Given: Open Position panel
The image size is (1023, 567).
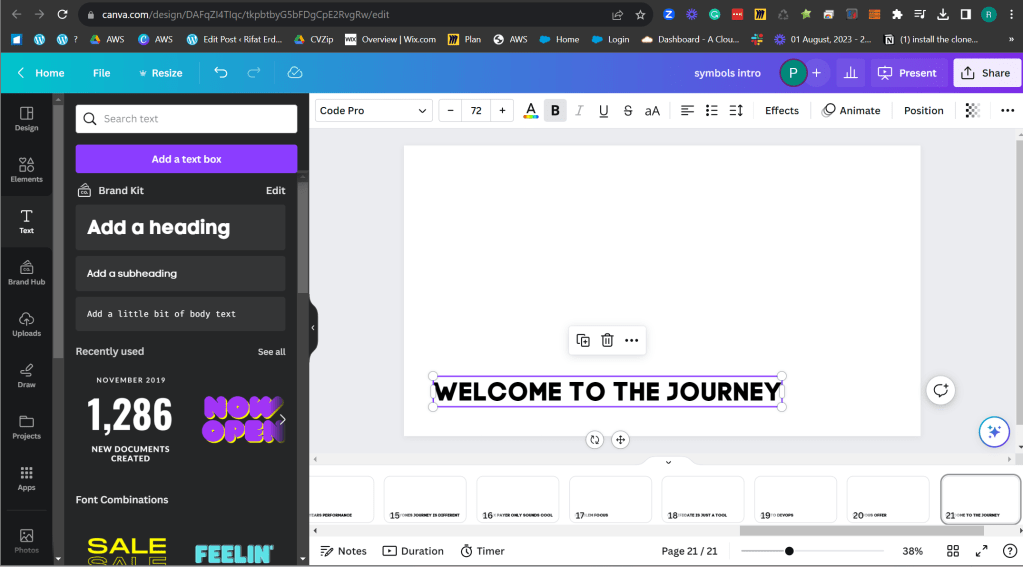Looking at the screenshot, I should click(923, 111).
